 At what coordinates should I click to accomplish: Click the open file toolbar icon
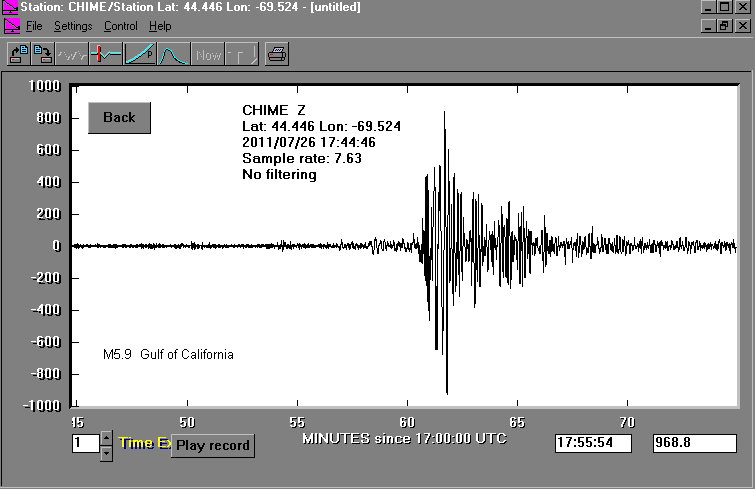(x=18, y=55)
